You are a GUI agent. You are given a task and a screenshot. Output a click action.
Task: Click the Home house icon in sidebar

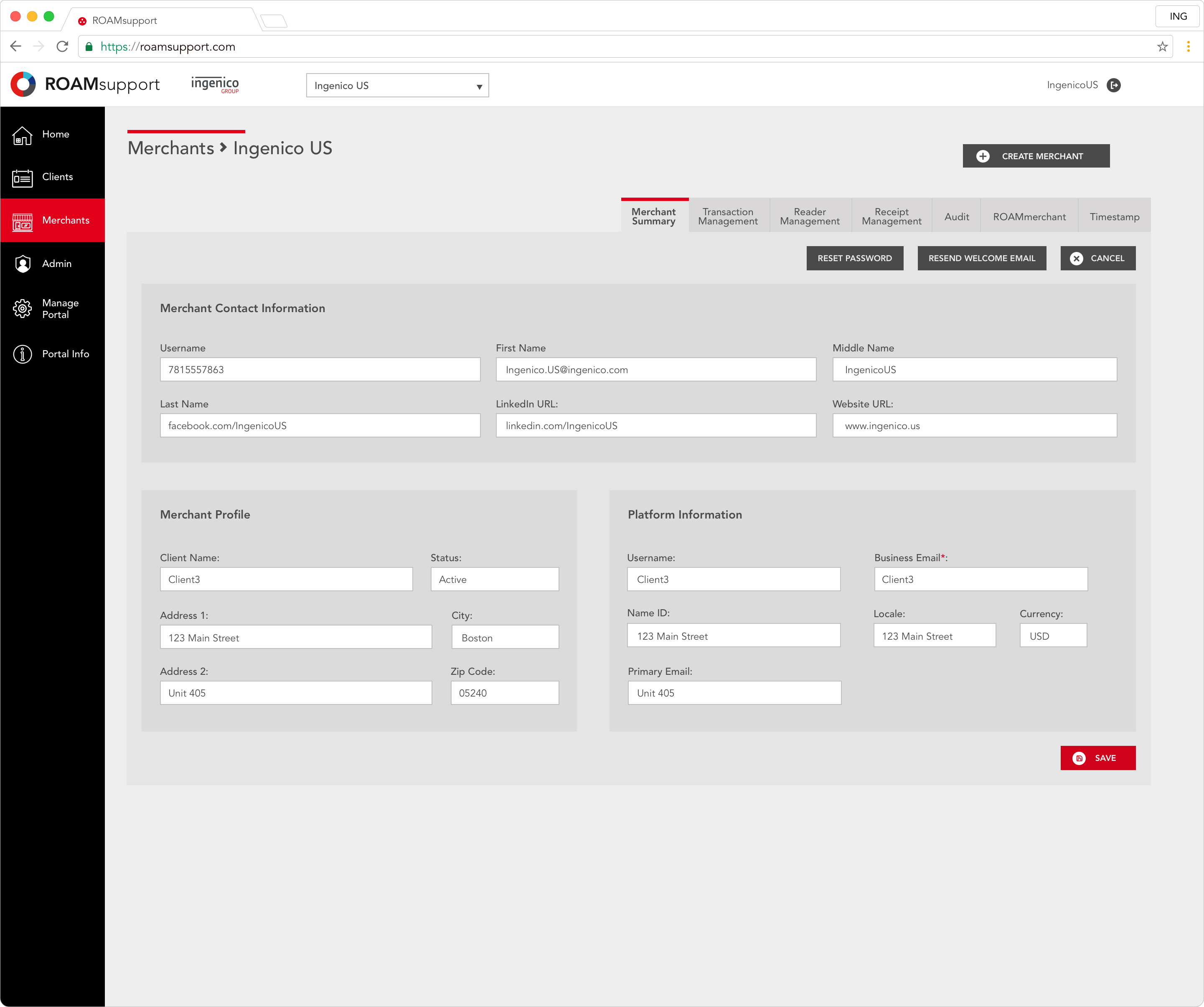(23, 135)
